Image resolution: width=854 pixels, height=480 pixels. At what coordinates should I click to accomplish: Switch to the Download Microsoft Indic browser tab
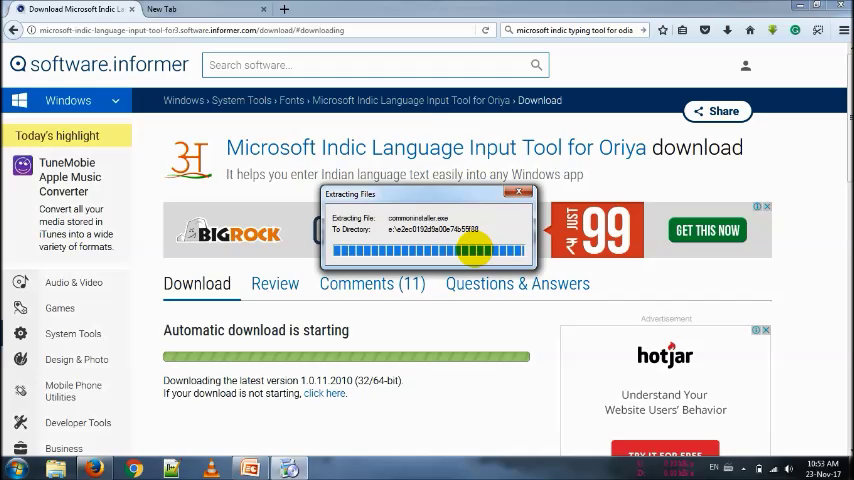click(76, 9)
